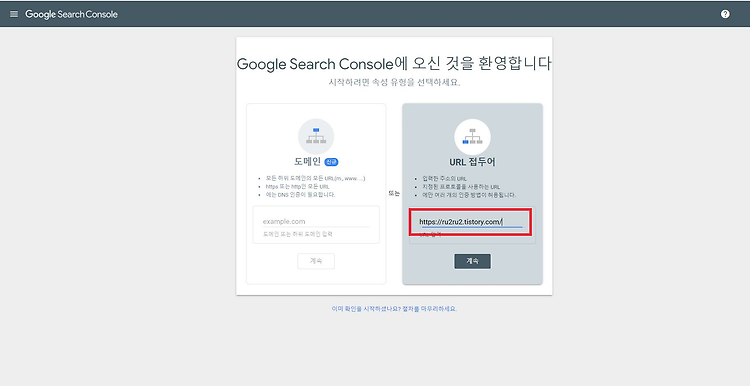Click the URL prefix input with ru2ru2.tistory.com
Screen dimensions: 750x386
[x=472, y=222]
